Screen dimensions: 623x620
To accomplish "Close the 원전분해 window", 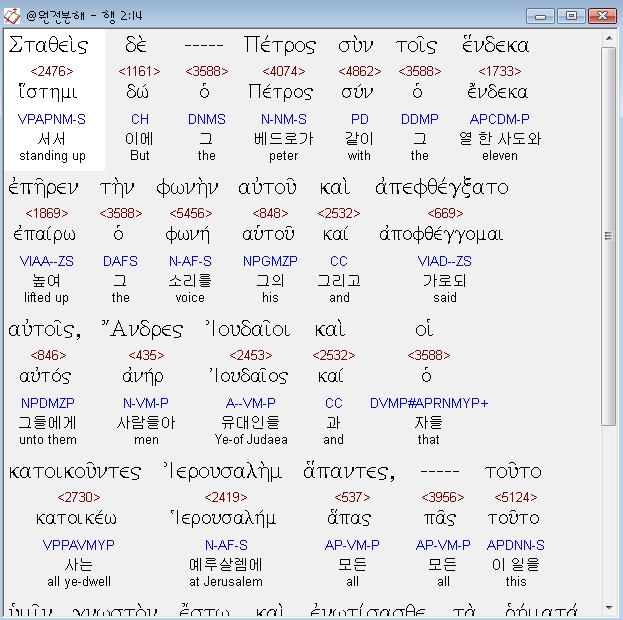I will pyautogui.click(x=602, y=16).
